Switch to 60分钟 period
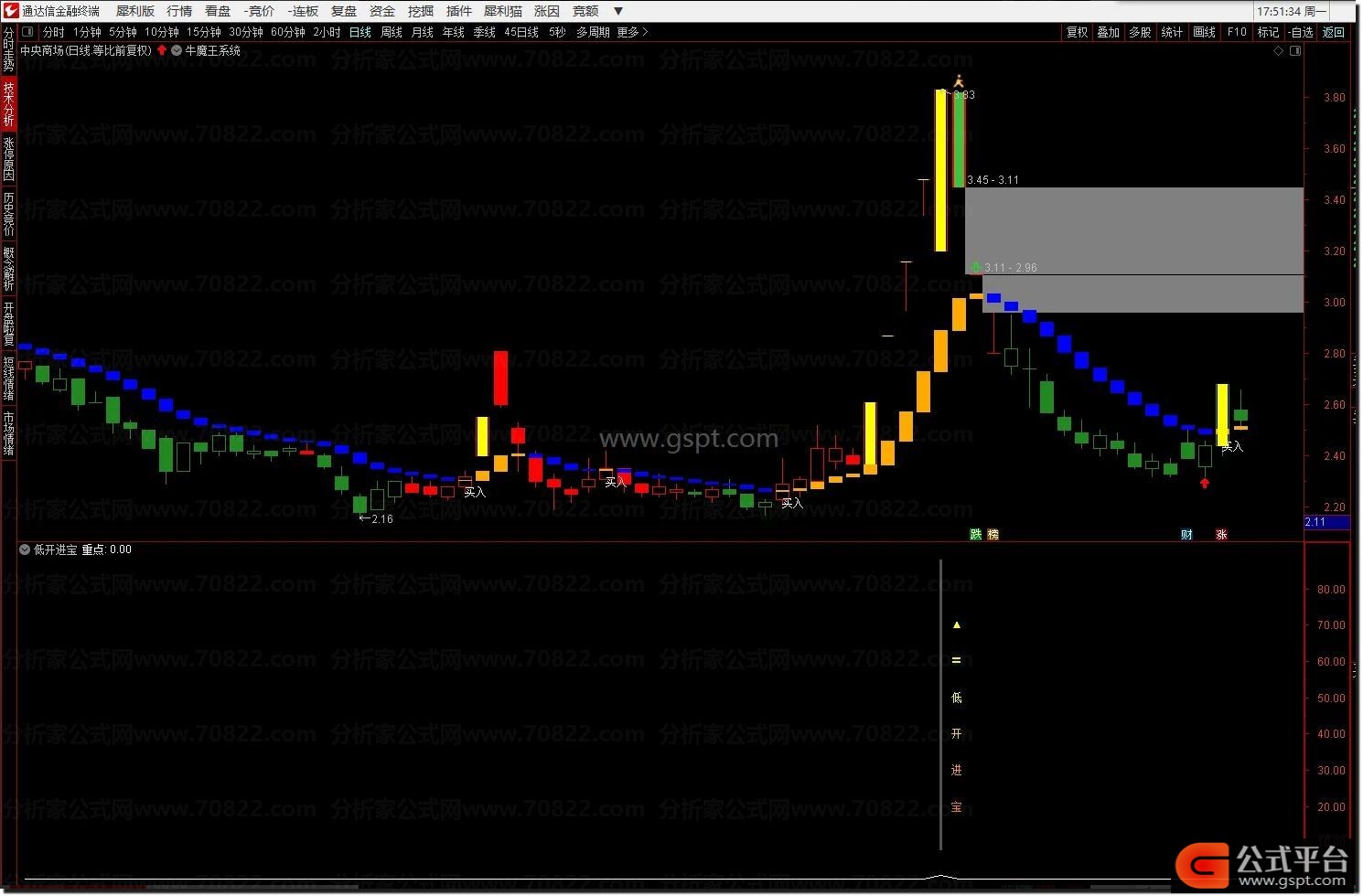Viewport: 1363px width, 896px height. click(288, 32)
